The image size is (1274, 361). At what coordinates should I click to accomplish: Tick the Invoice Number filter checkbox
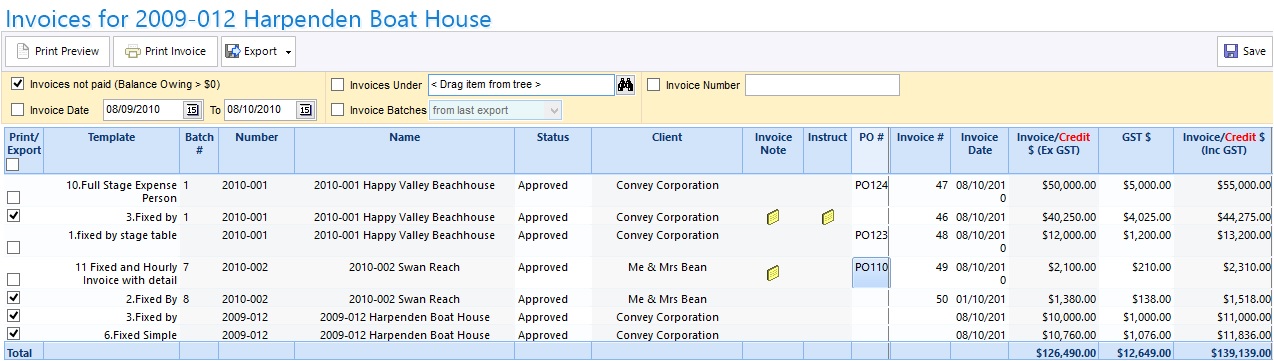coord(654,85)
